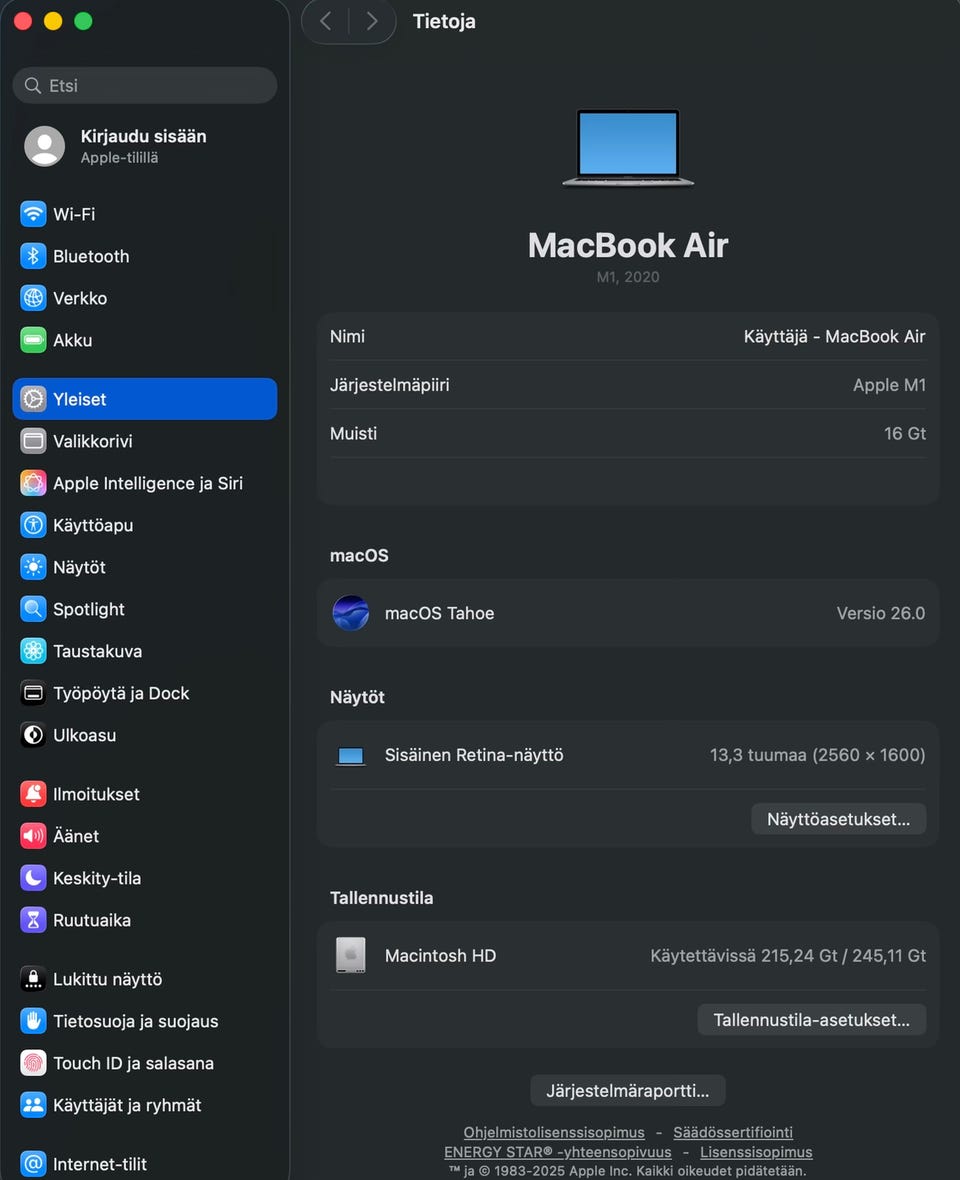The image size is (960, 1180).
Task: Go forward with the right chevron
Action: (372, 21)
